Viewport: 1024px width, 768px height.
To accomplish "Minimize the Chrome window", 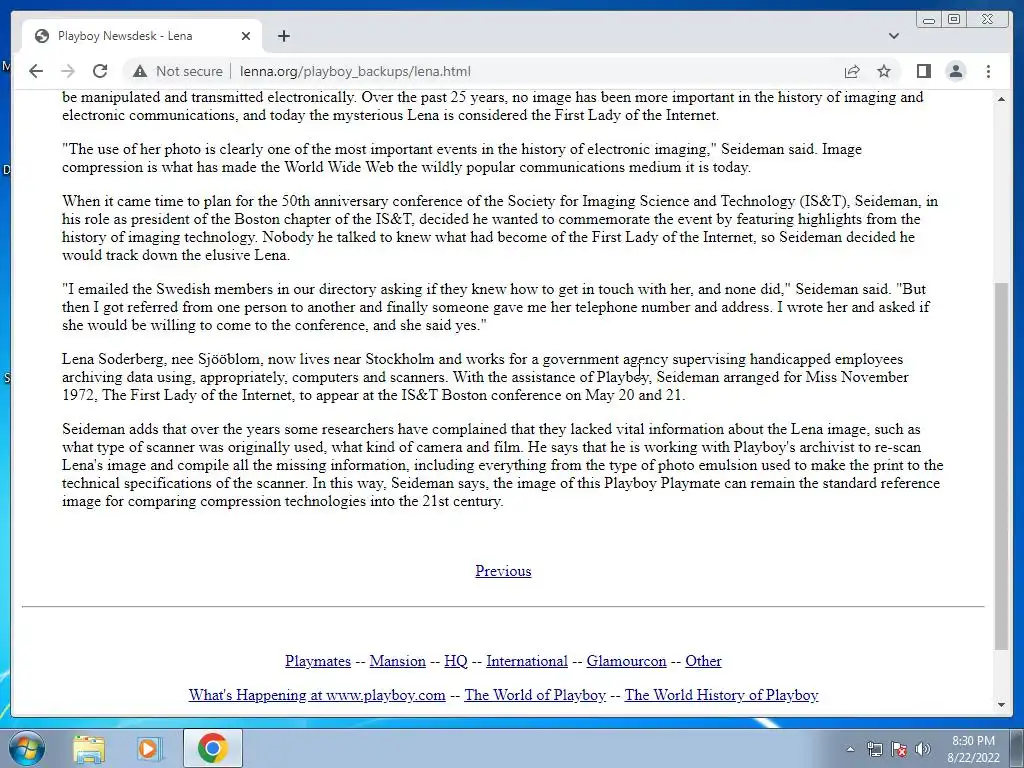I will click(929, 20).
